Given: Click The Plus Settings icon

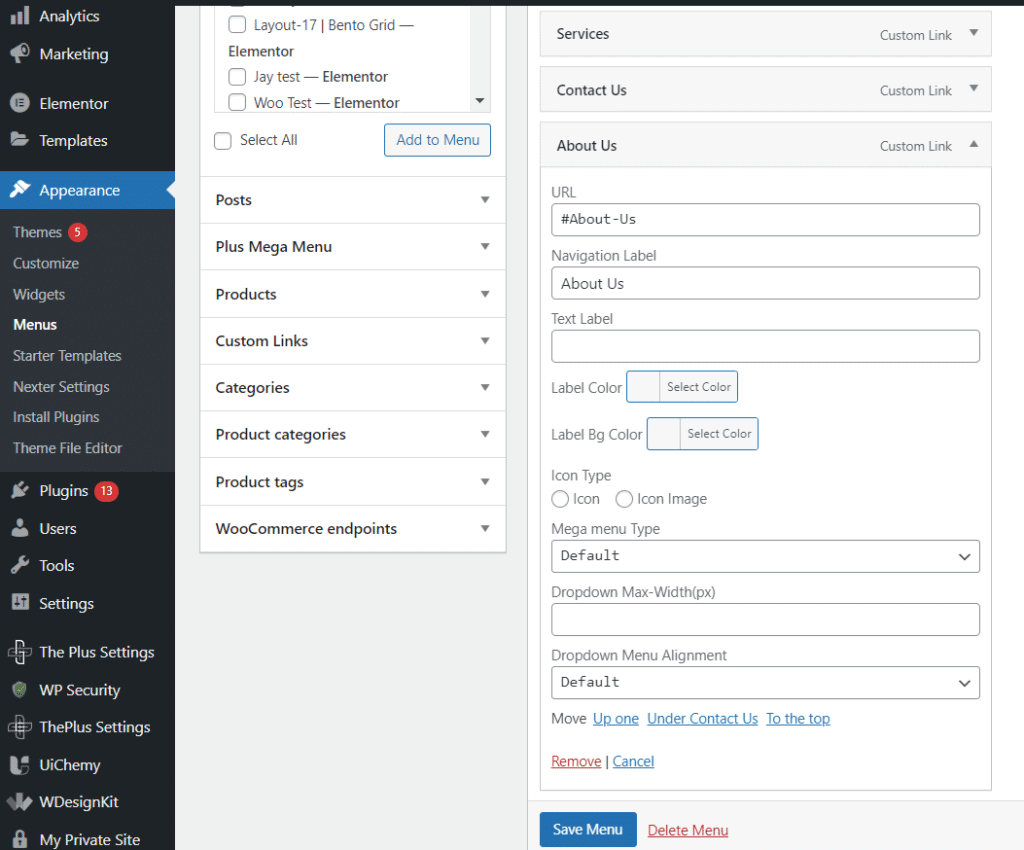Looking at the screenshot, I should pyautogui.click(x=20, y=652).
